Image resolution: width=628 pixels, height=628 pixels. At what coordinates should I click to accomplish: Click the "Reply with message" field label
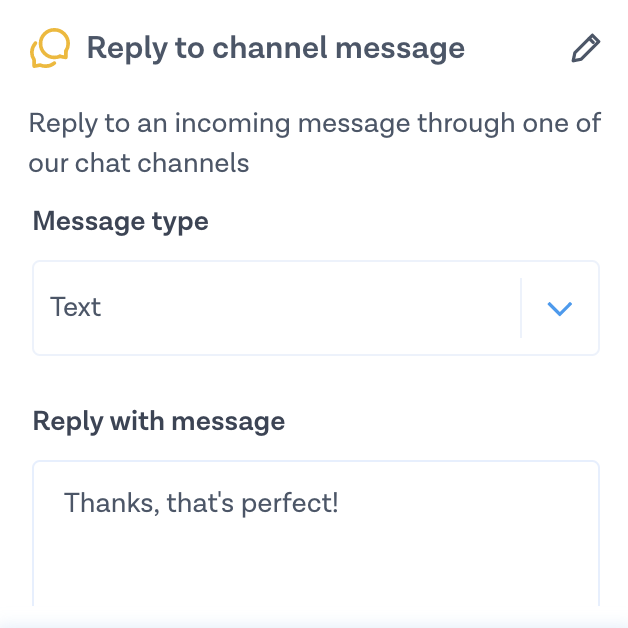click(x=159, y=421)
